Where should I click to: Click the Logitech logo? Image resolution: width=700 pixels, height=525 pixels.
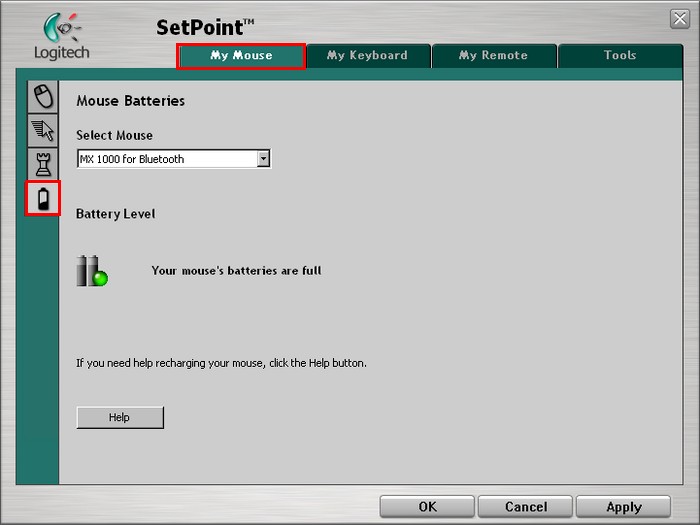pos(62,36)
